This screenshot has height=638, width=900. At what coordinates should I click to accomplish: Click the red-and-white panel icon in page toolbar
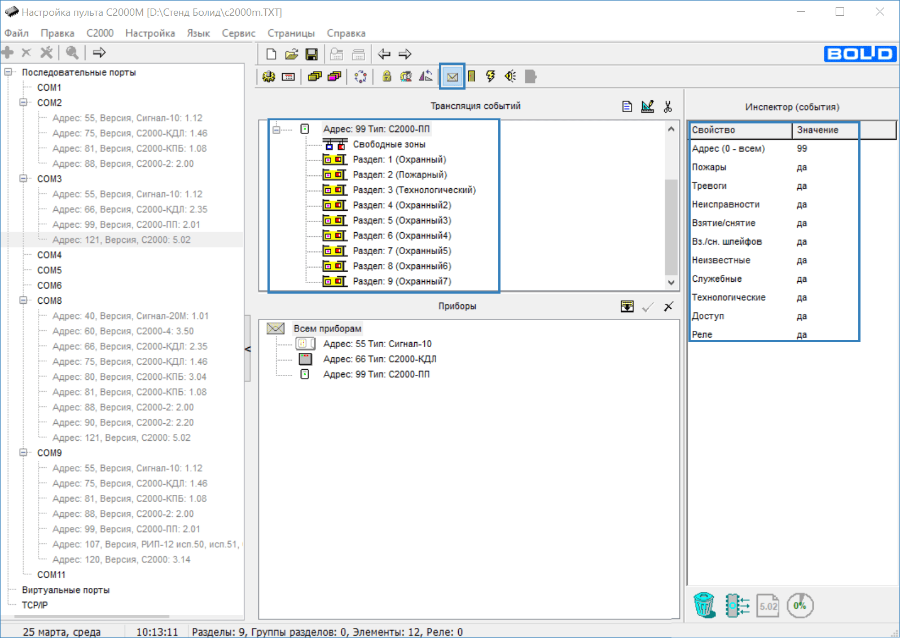pyautogui.click(x=289, y=76)
